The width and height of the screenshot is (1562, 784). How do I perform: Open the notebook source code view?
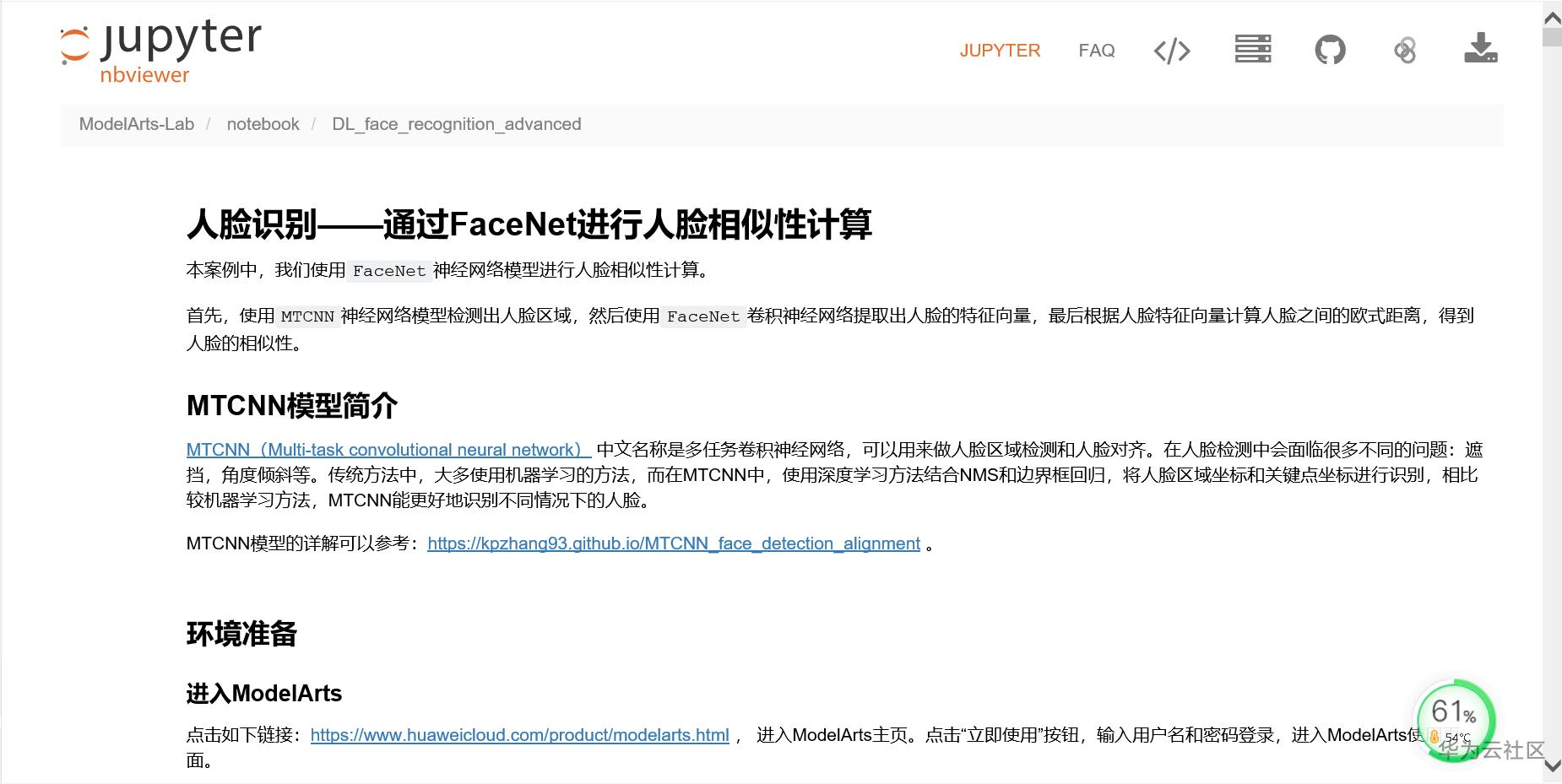pos(1171,51)
